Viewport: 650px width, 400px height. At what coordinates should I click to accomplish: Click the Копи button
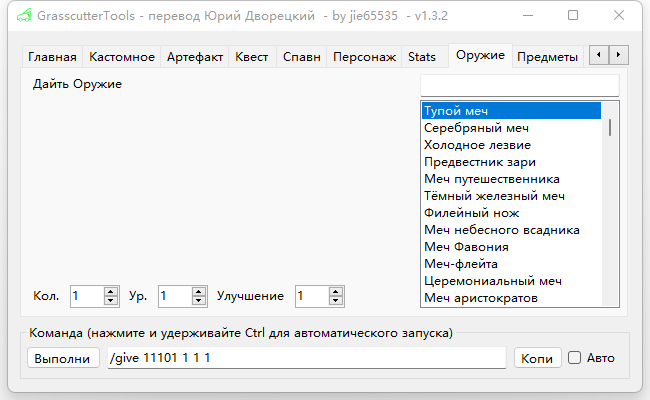point(538,358)
